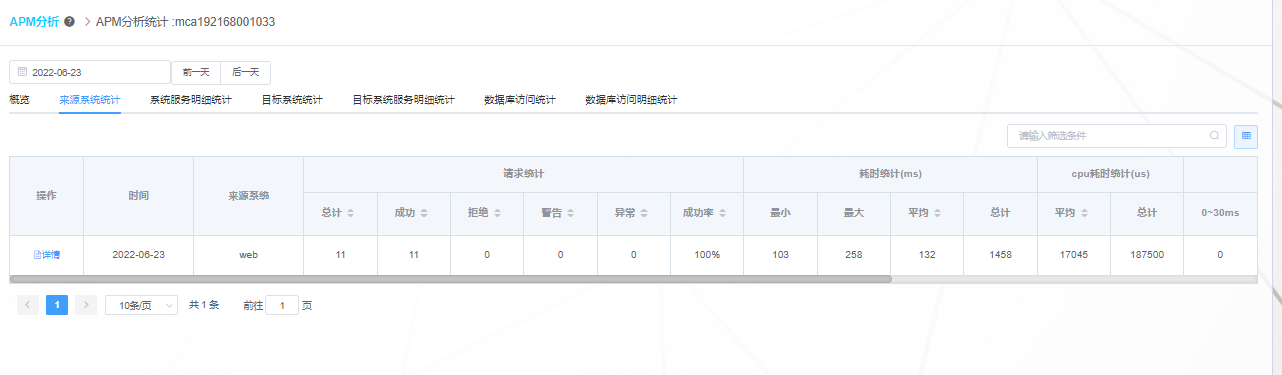Viewport: 1282px width, 375px height.
Task: Click the table column settings icon button
Action: [x=1246, y=136]
